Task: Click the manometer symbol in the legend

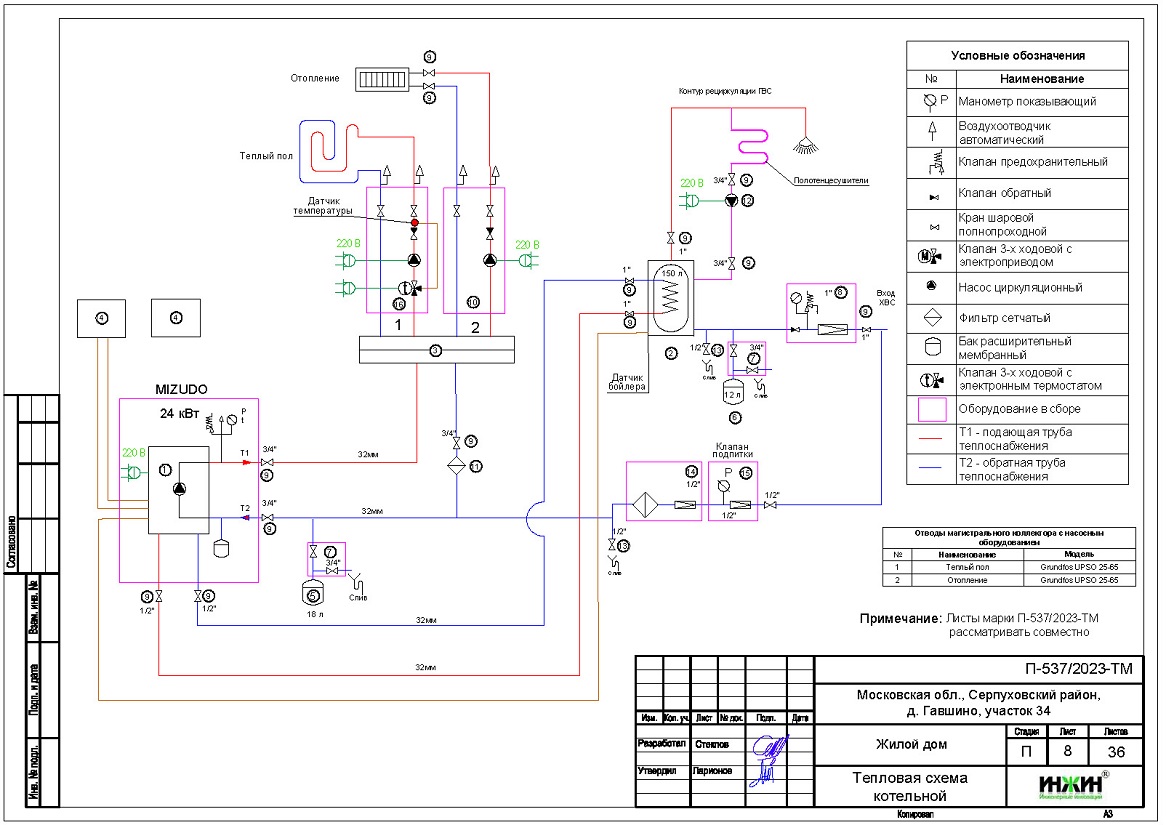Action: point(932,101)
